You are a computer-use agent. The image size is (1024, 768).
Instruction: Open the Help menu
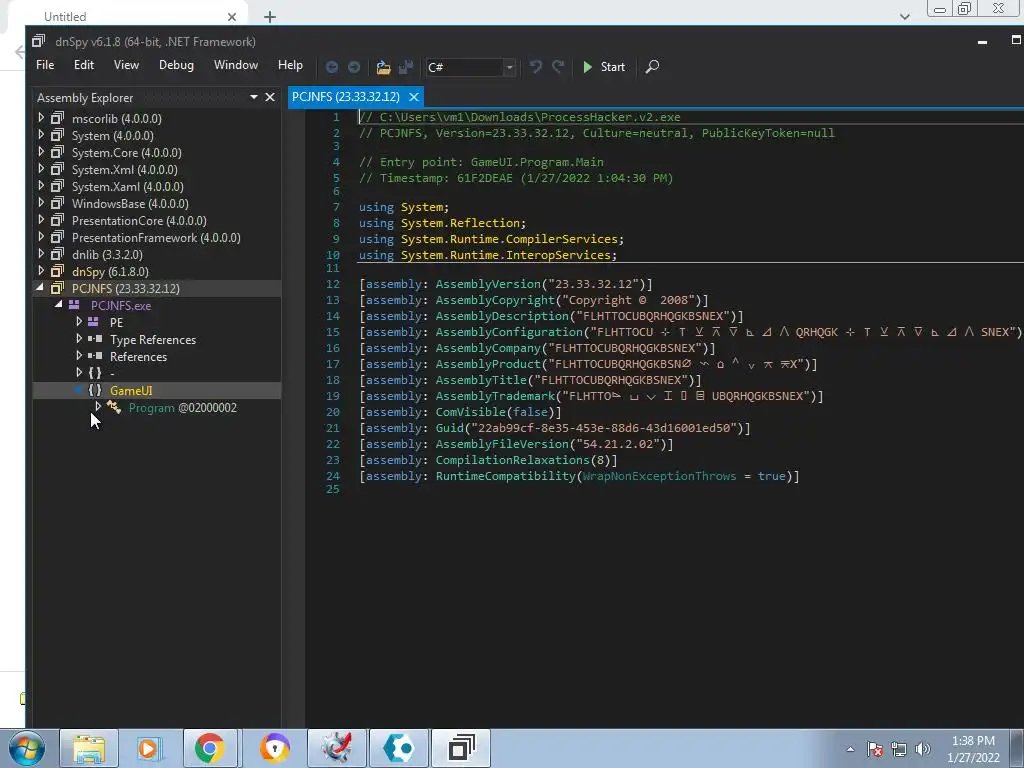[290, 65]
